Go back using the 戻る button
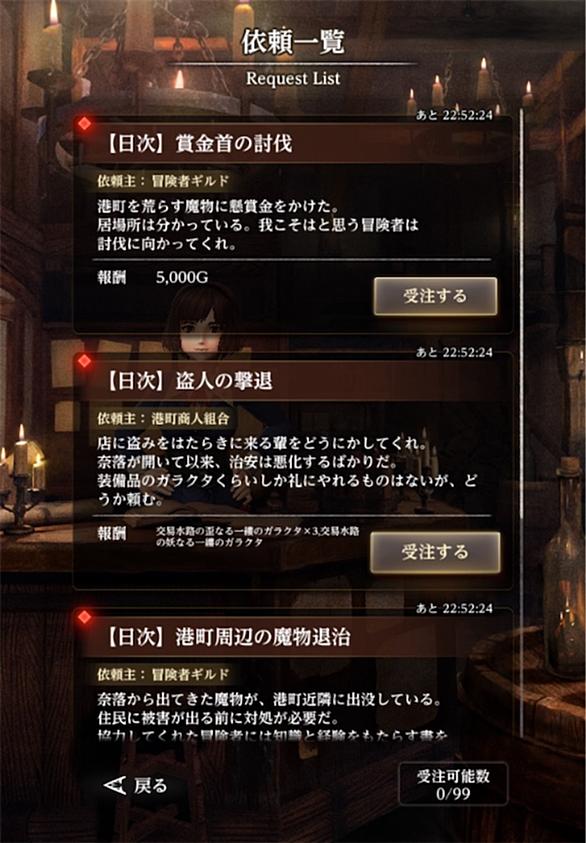The width and height of the screenshot is (586, 843). [x=136, y=786]
